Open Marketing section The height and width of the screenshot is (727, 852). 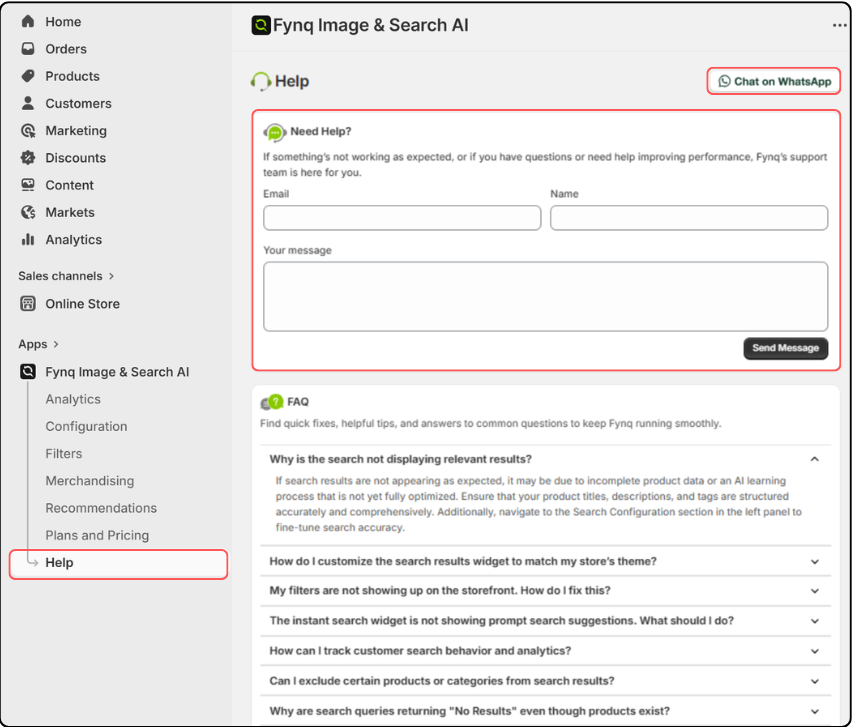pos(76,130)
